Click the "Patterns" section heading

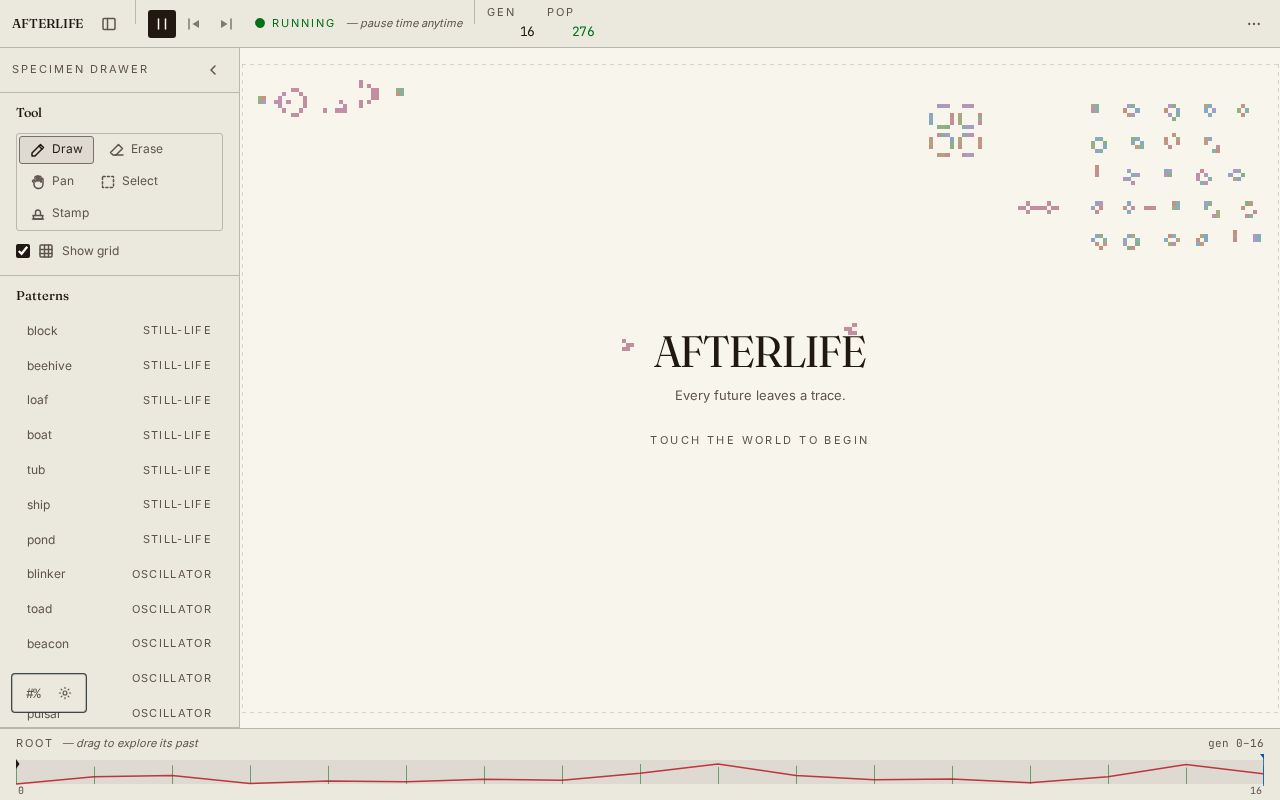click(42, 296)
